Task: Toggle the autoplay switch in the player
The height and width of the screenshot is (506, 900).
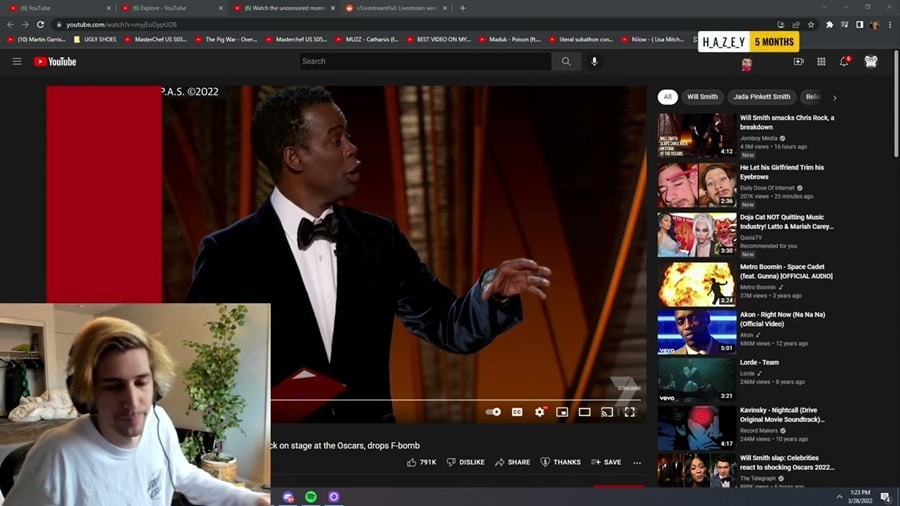Action: point(493,412)
